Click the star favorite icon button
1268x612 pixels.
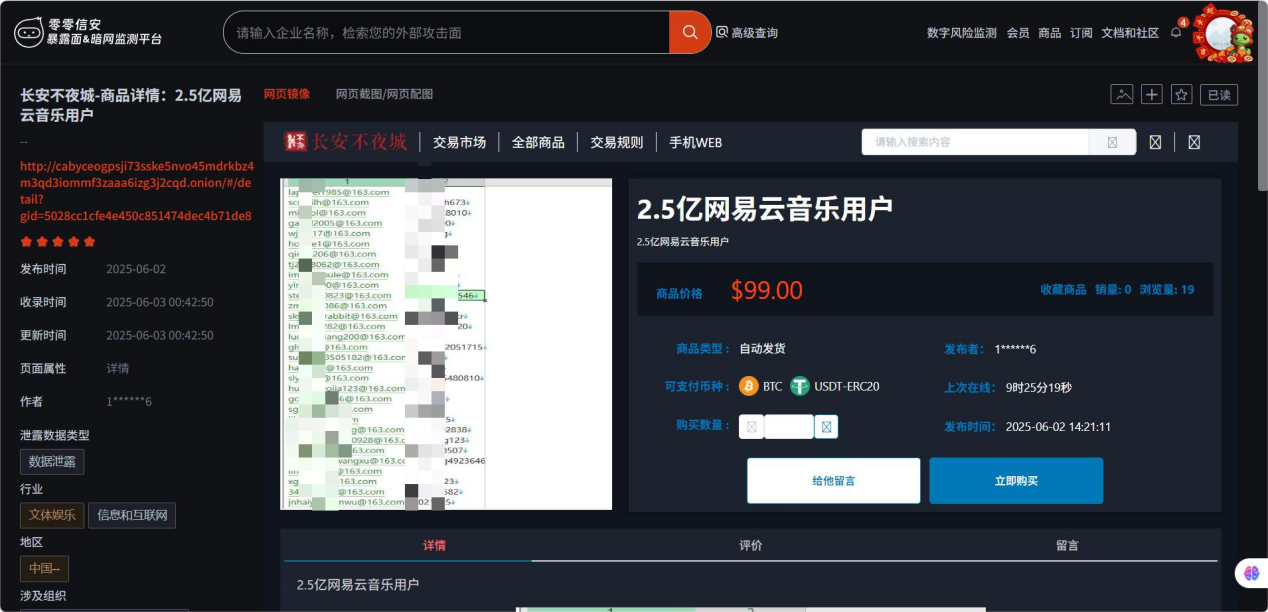1181,94
